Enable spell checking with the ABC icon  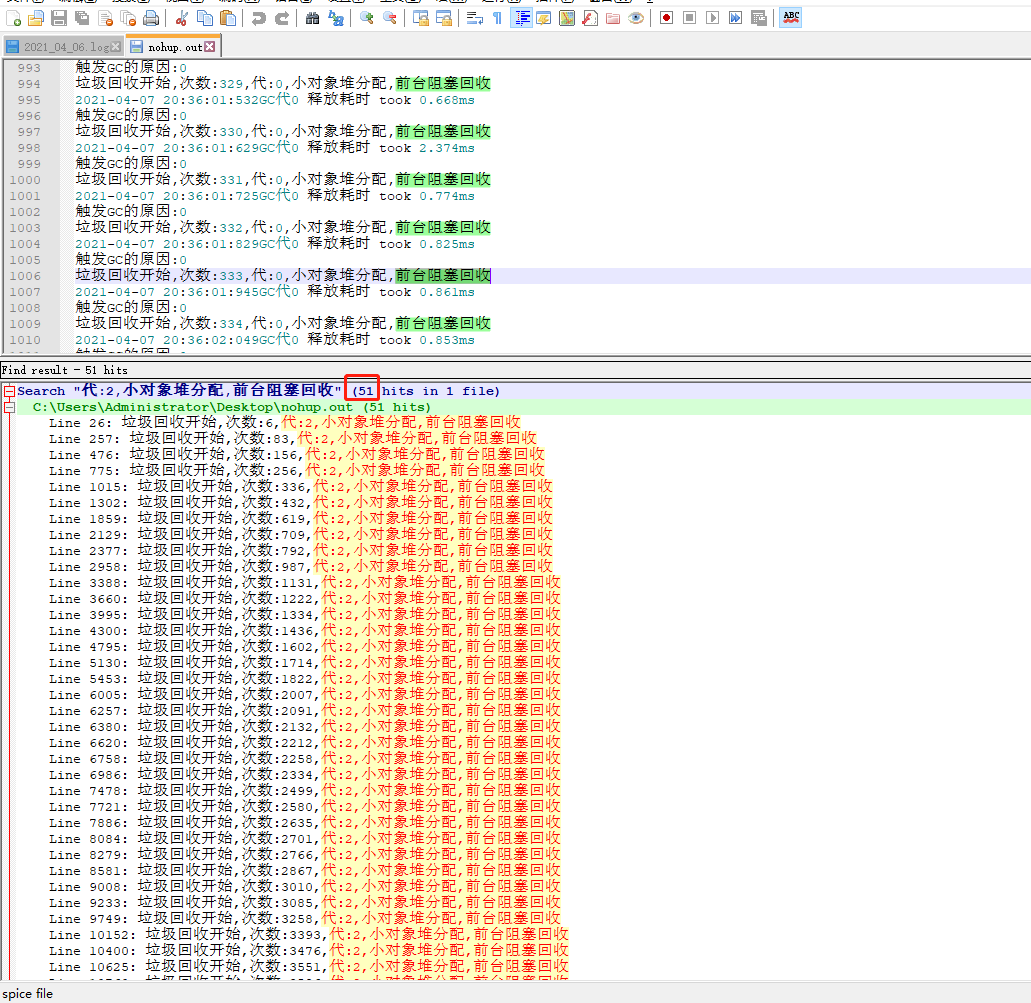point(789,17)
